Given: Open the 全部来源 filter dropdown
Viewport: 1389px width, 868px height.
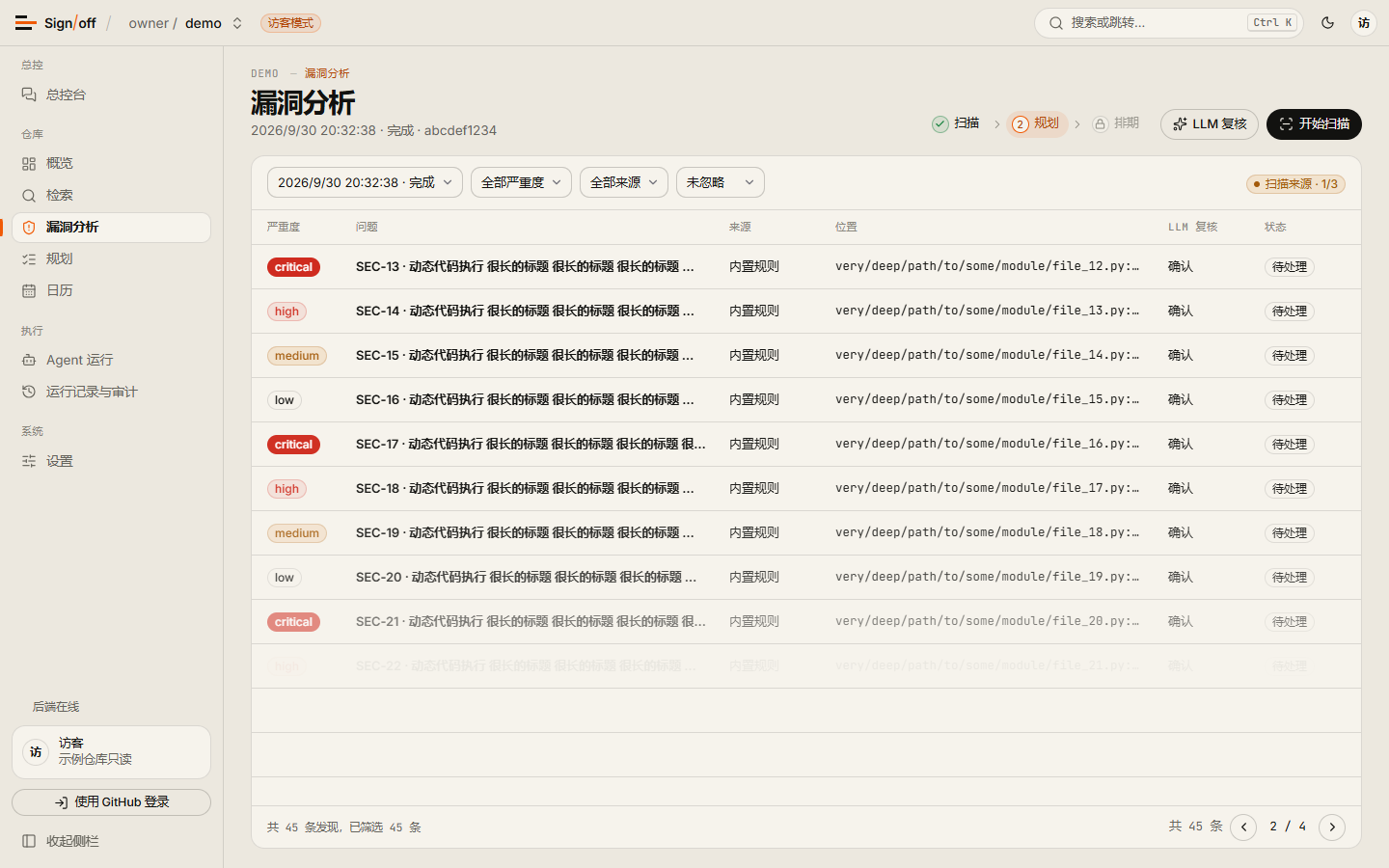Looking at the screenshot, I should (624, 182).
